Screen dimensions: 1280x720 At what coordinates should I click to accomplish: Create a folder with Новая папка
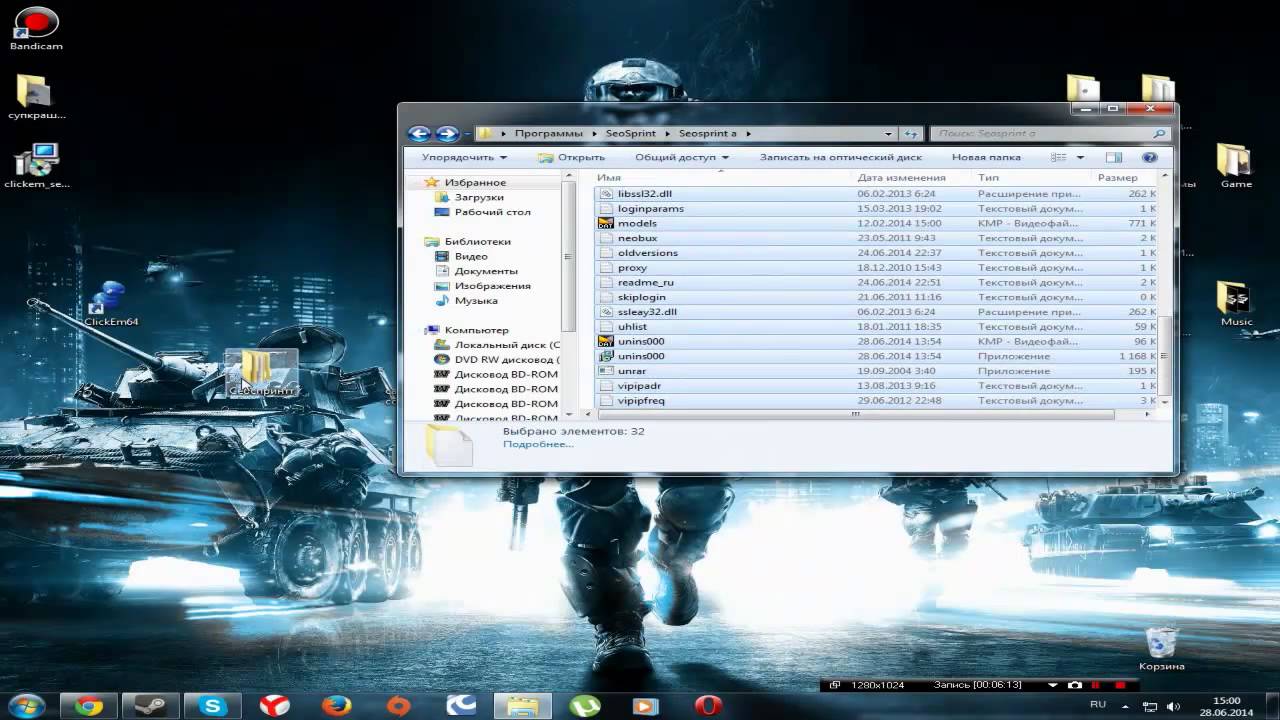[x=986, y=157]
